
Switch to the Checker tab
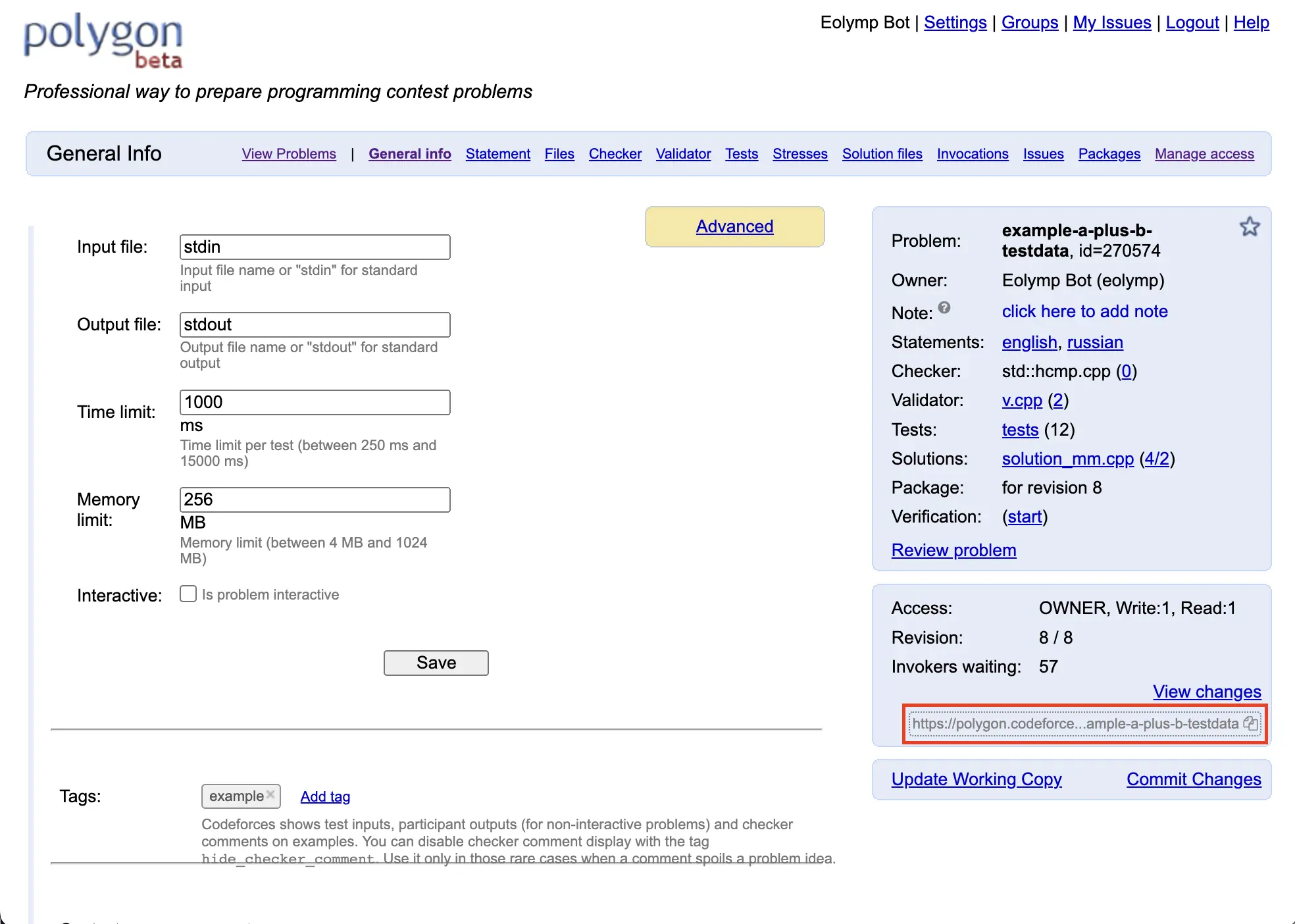(615, 154)
